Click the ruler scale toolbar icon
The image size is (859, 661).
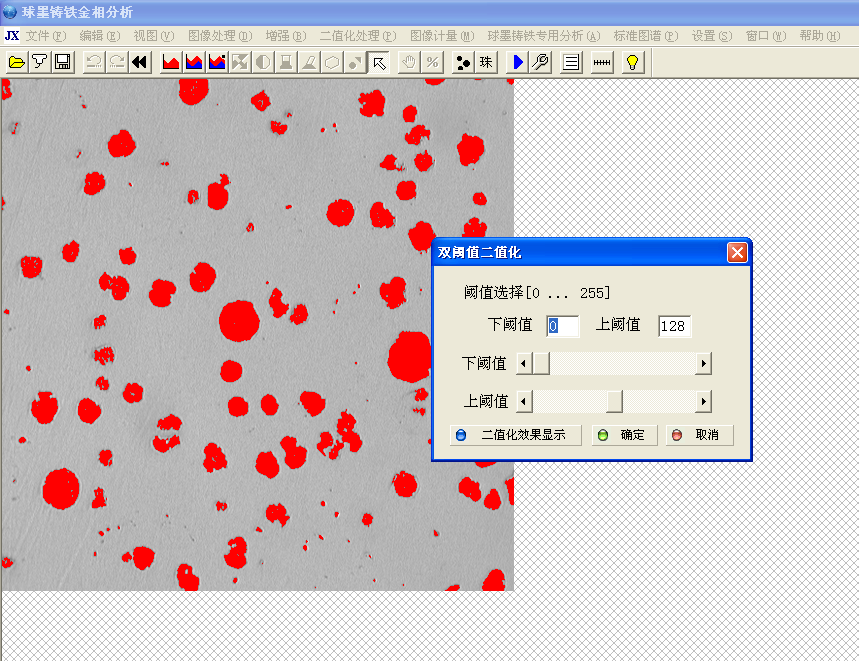[602, 62]
